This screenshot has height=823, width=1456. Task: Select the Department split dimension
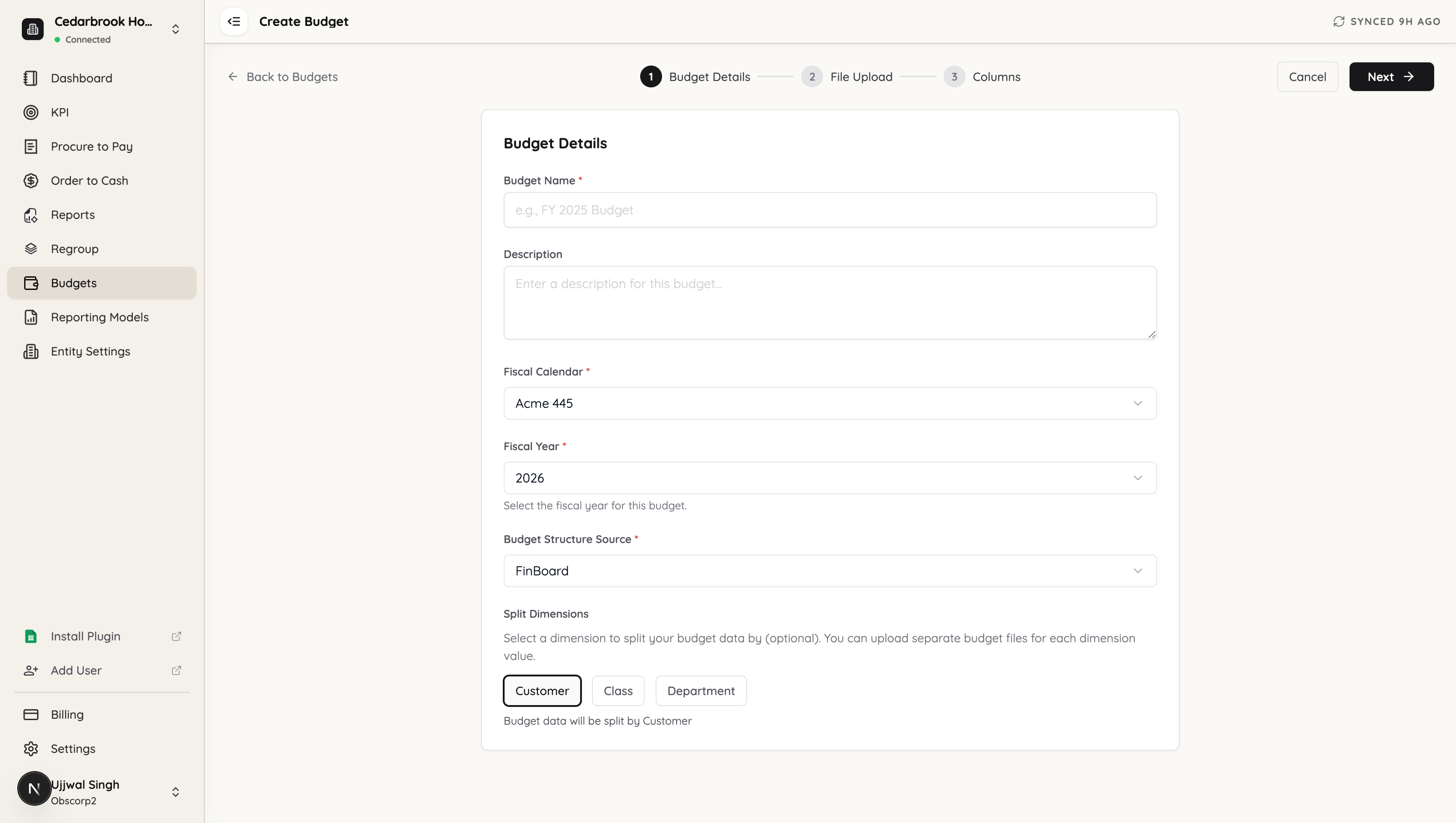[x=701, y=691]
